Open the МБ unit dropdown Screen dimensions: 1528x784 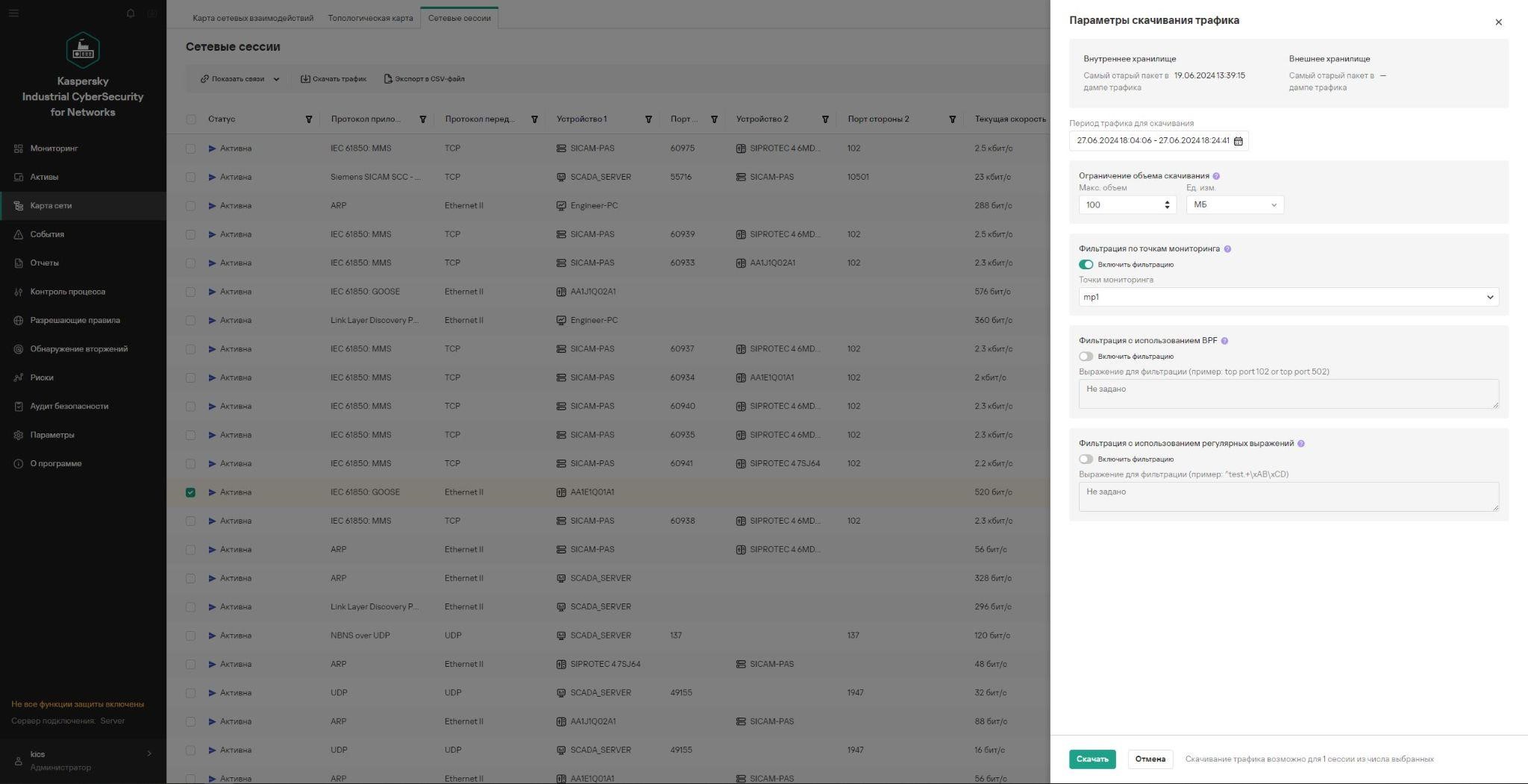click(x=1235, y=205)
